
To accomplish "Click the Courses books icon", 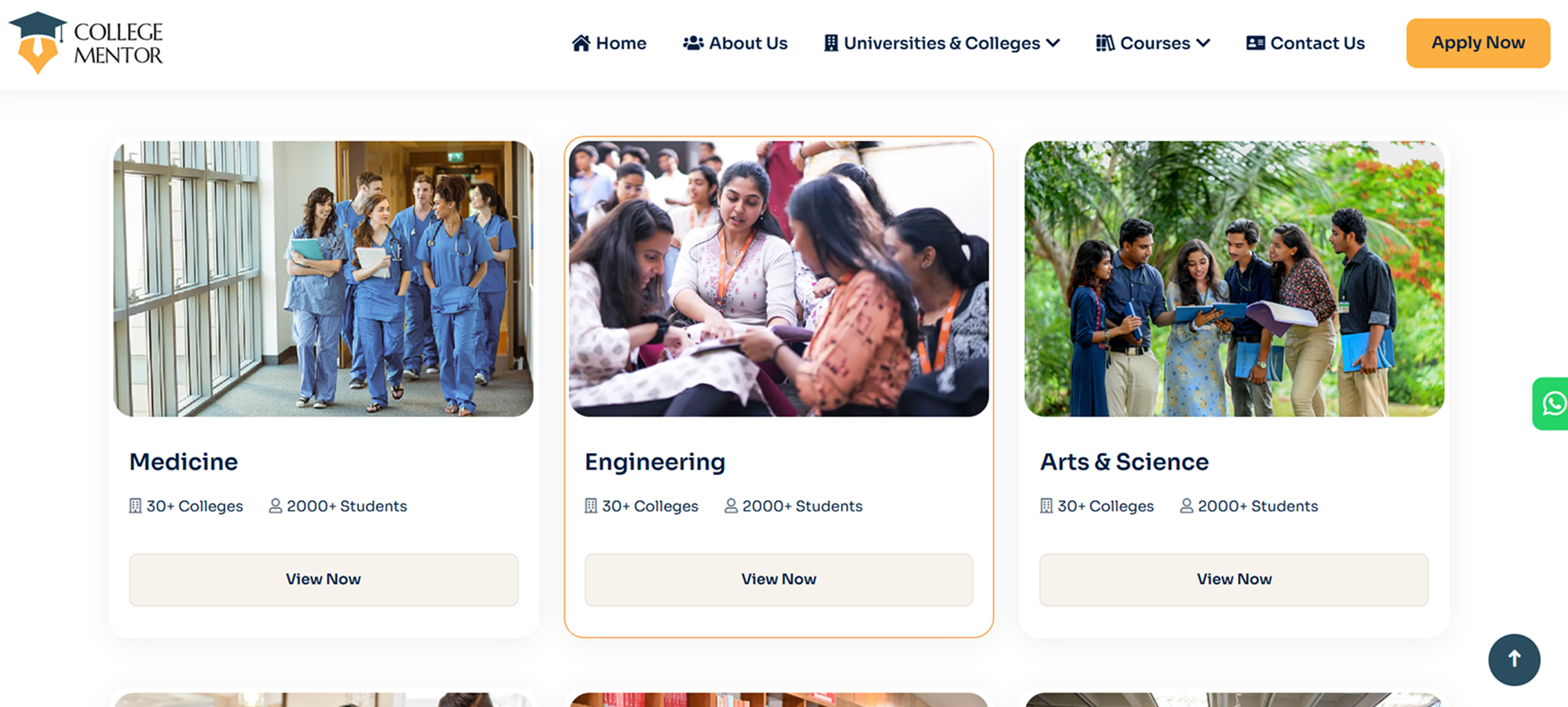I will pyautogui.click(x=1105, y=43).
